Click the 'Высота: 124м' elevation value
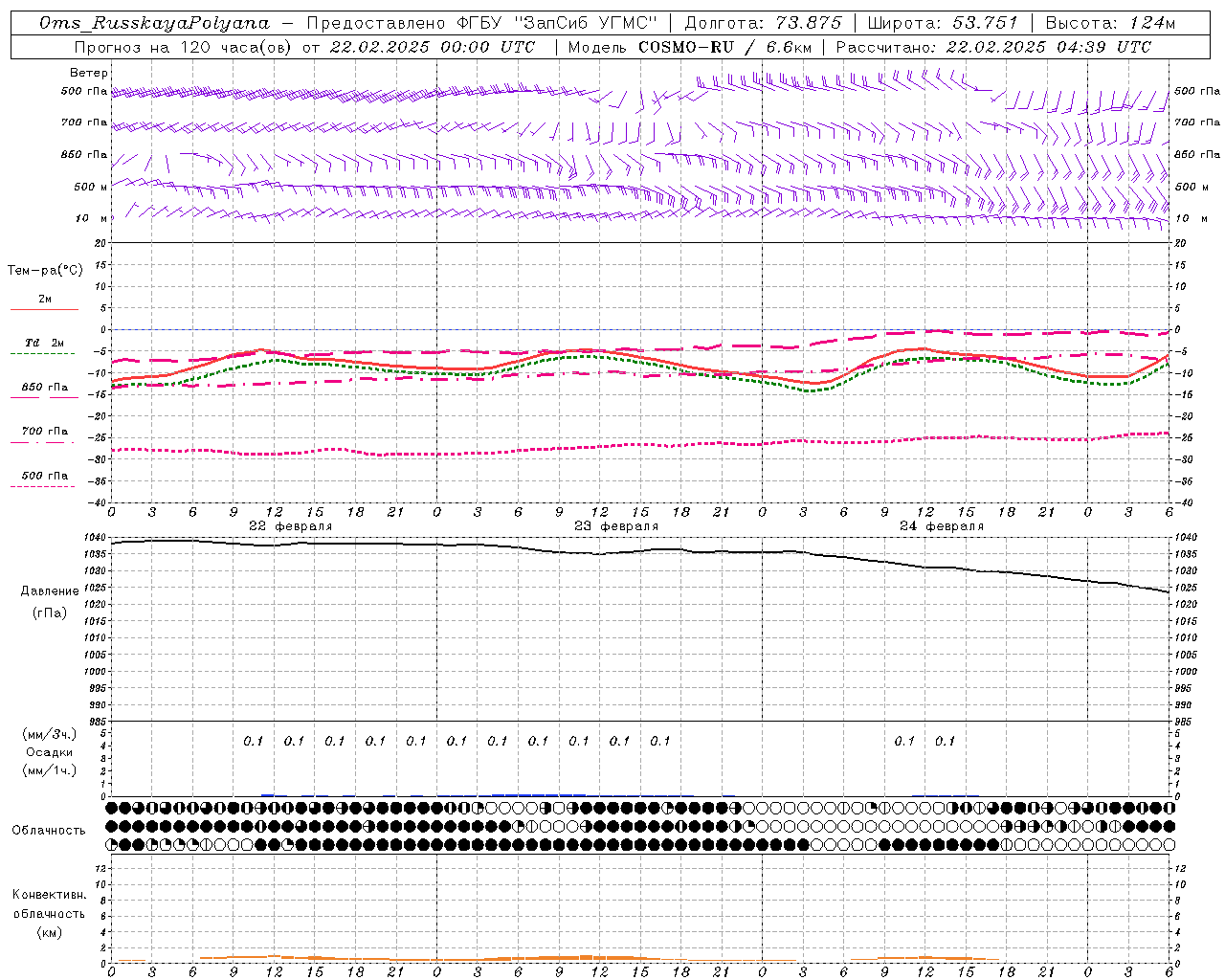This screenshot has height=980, width=1225. [1111, 23]
